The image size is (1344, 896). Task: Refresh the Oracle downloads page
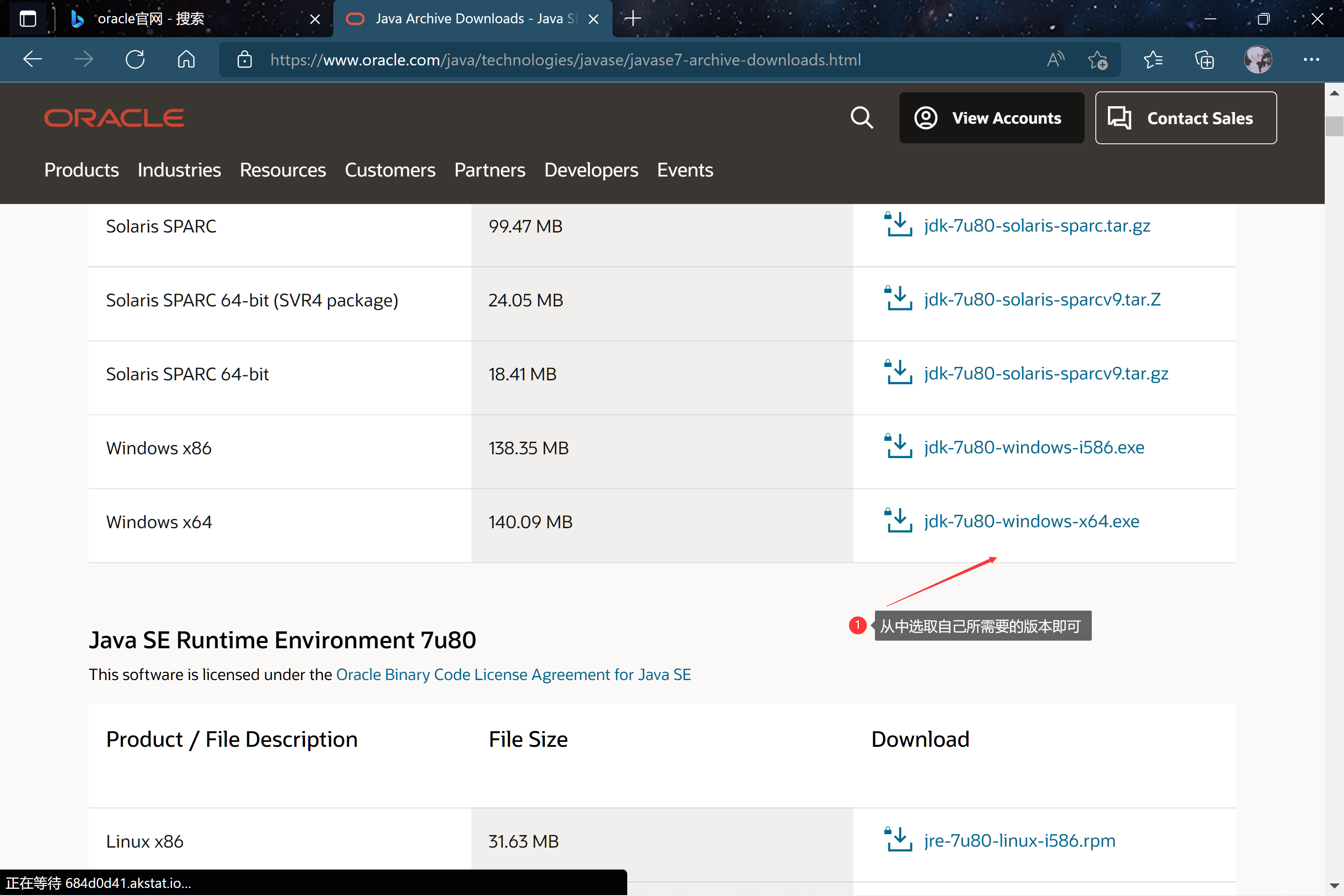[135, 60]
